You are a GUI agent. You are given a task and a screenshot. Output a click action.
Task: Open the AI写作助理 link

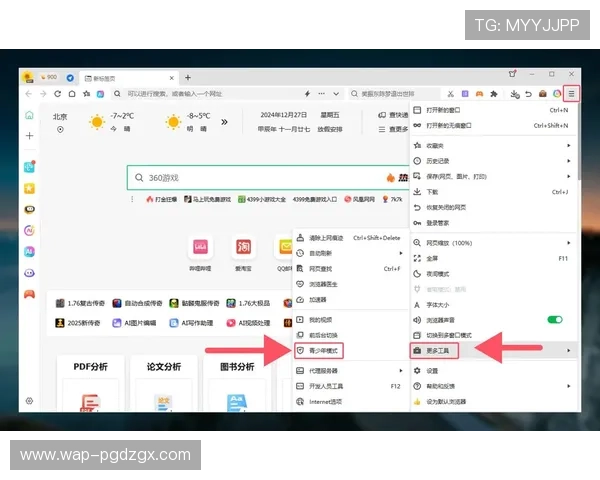pyautogui.click(x=191, y=323)
